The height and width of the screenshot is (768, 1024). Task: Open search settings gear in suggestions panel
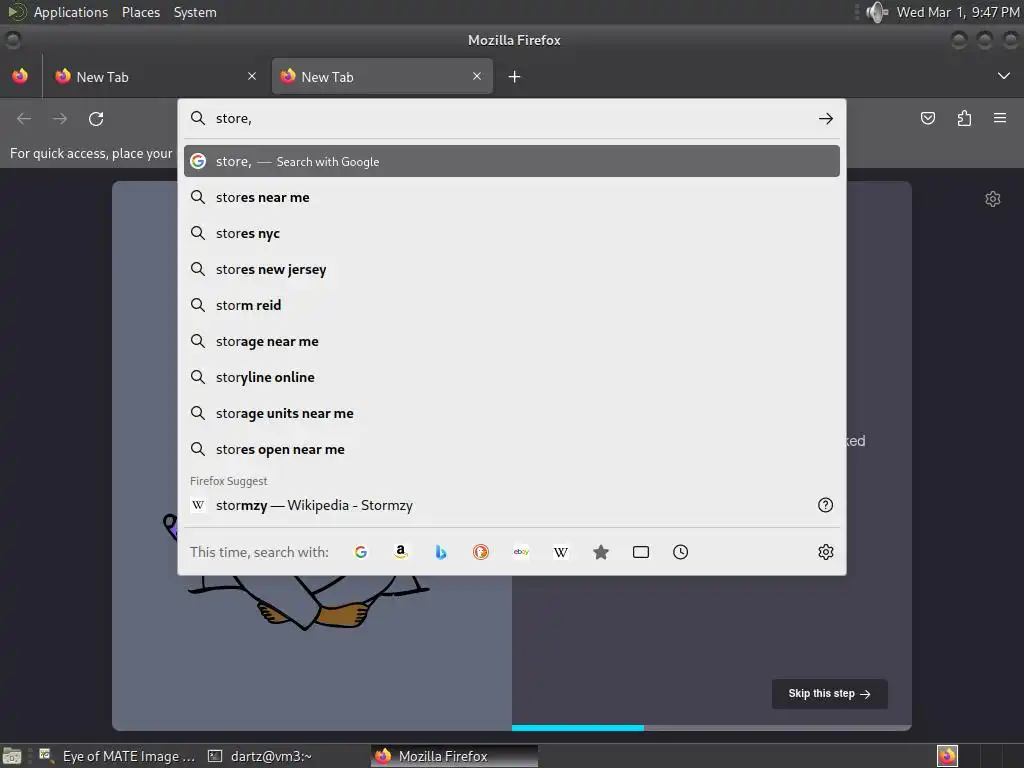[825, 552]
